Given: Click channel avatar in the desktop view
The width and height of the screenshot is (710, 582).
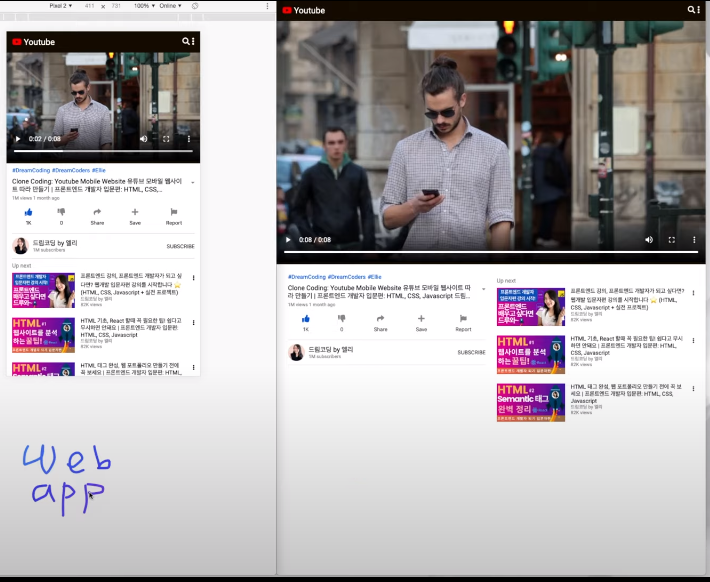Looking at the screenshot, I should tap(296, 352).
